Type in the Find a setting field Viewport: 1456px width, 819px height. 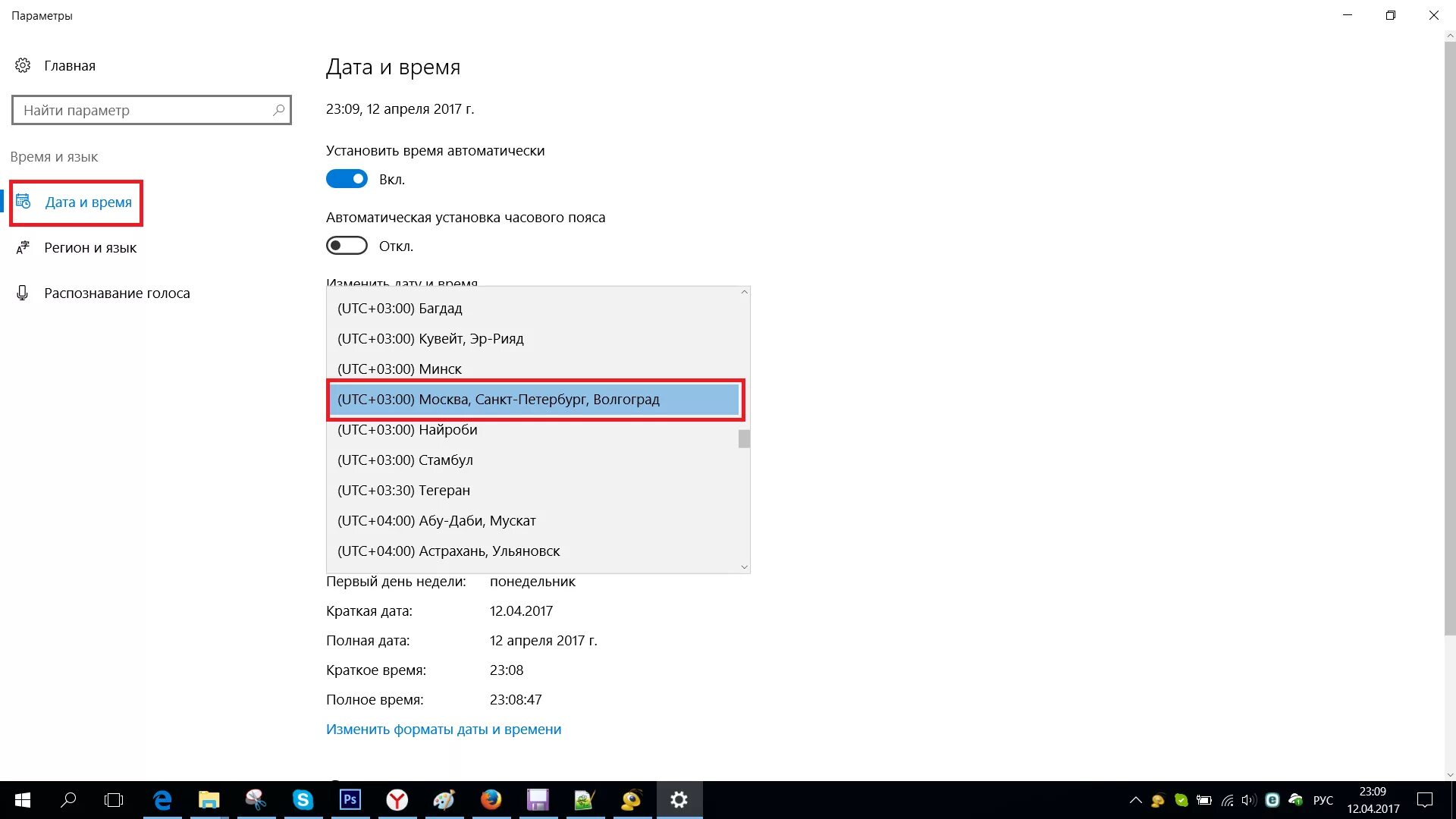144,111
